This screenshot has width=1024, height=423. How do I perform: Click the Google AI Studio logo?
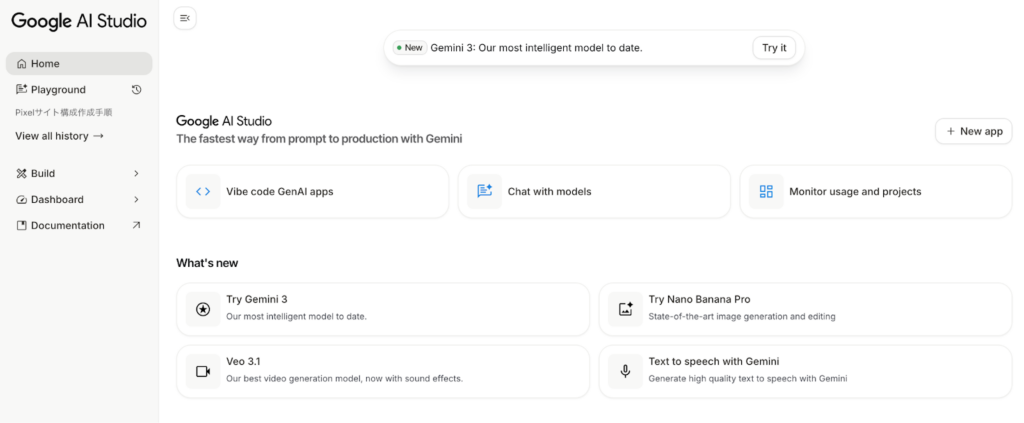click(x=79, y=21)
